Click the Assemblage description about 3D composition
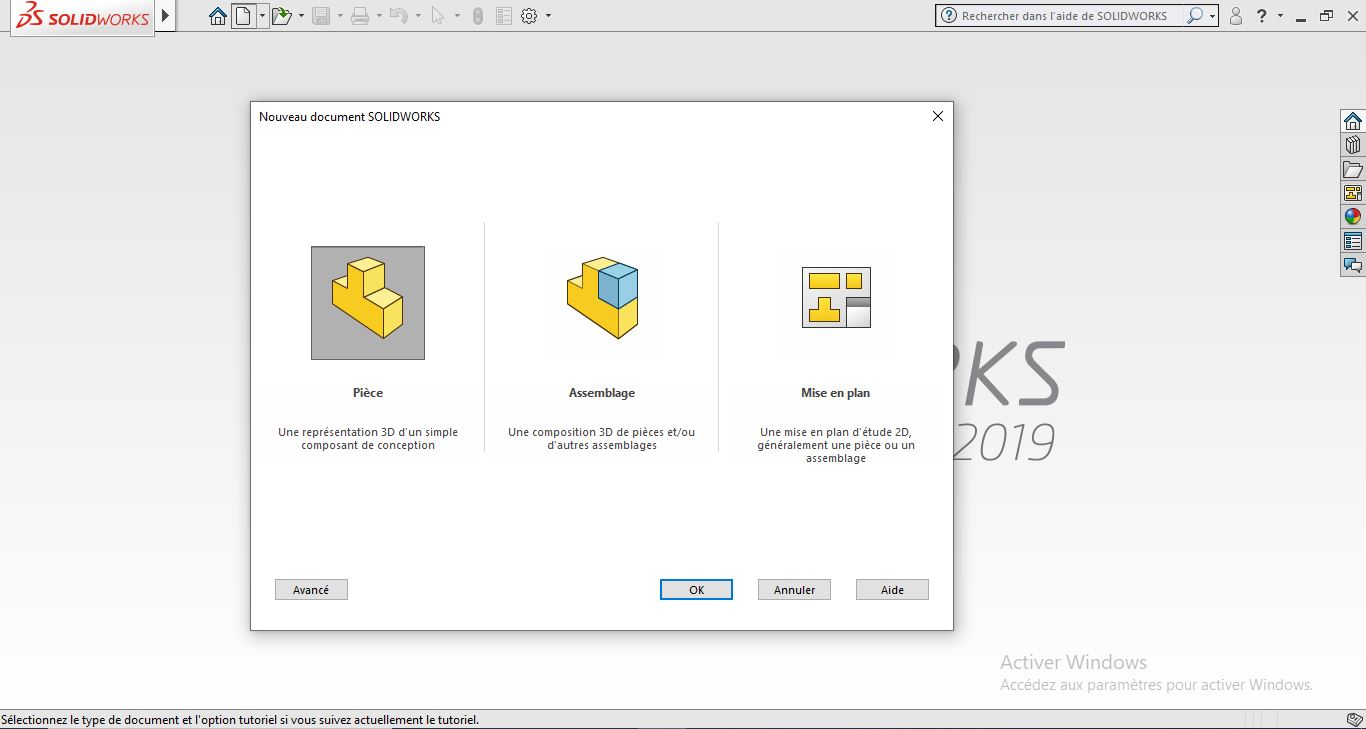The height and width of the screenshot is (729, 1366). coord(602,439)
